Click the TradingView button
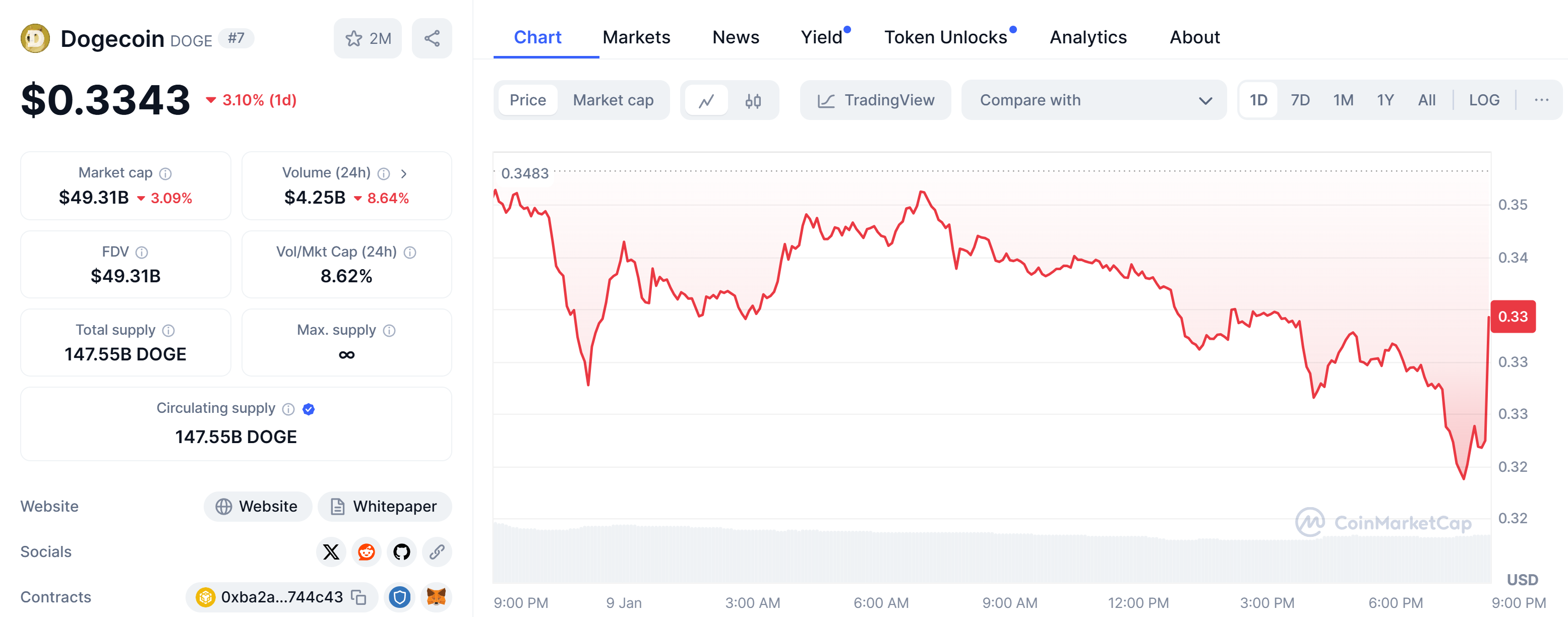This screenshot has width=1568, height=617. 875,100
